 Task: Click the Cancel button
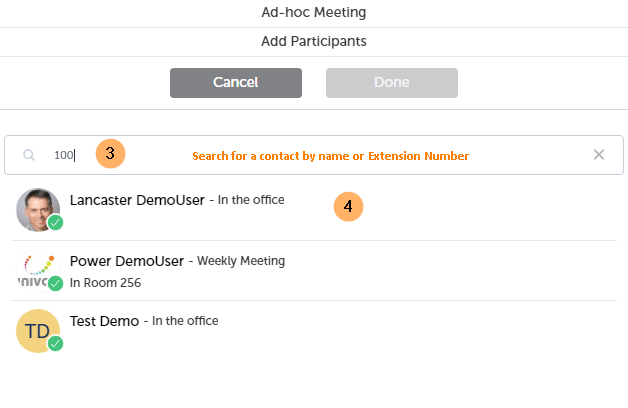pyautogui.click(x=236, y=83)
